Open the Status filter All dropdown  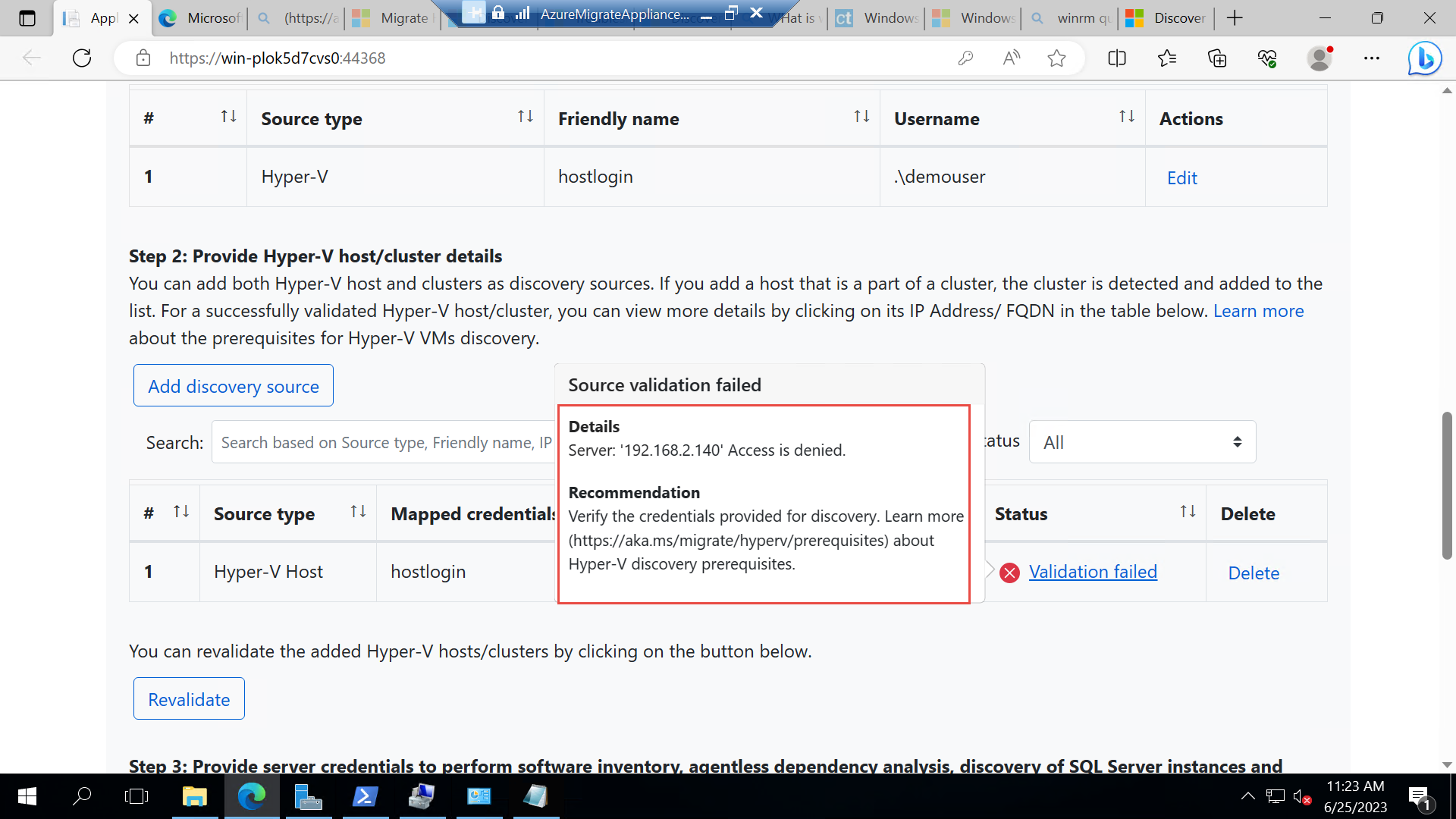pyautogui.click(x=1142, y=442)
